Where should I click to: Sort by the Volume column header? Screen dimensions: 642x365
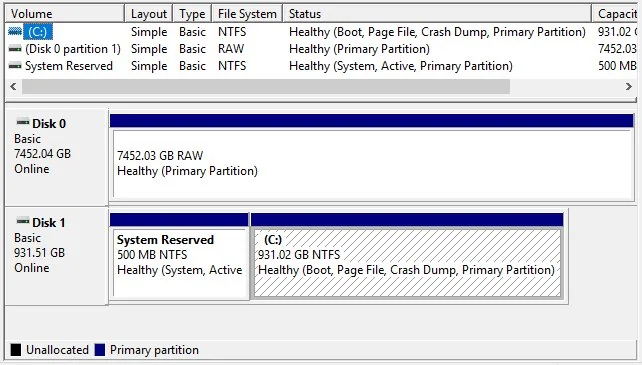(64, 14)
